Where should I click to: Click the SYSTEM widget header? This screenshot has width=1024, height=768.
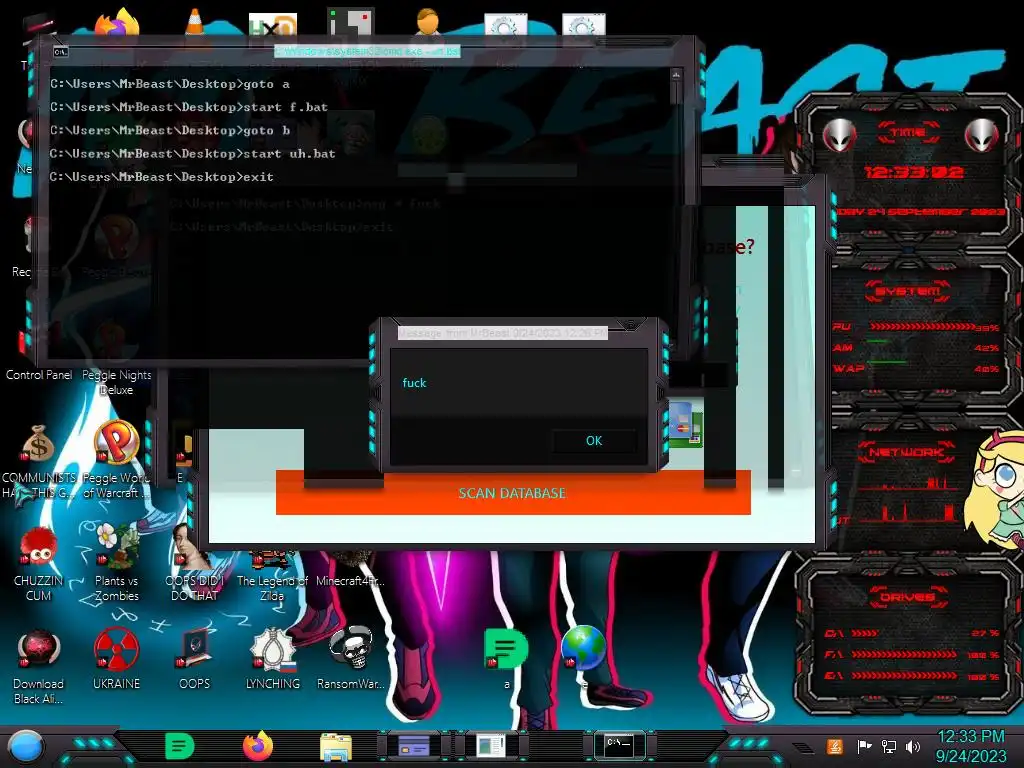tap(907, 291)
